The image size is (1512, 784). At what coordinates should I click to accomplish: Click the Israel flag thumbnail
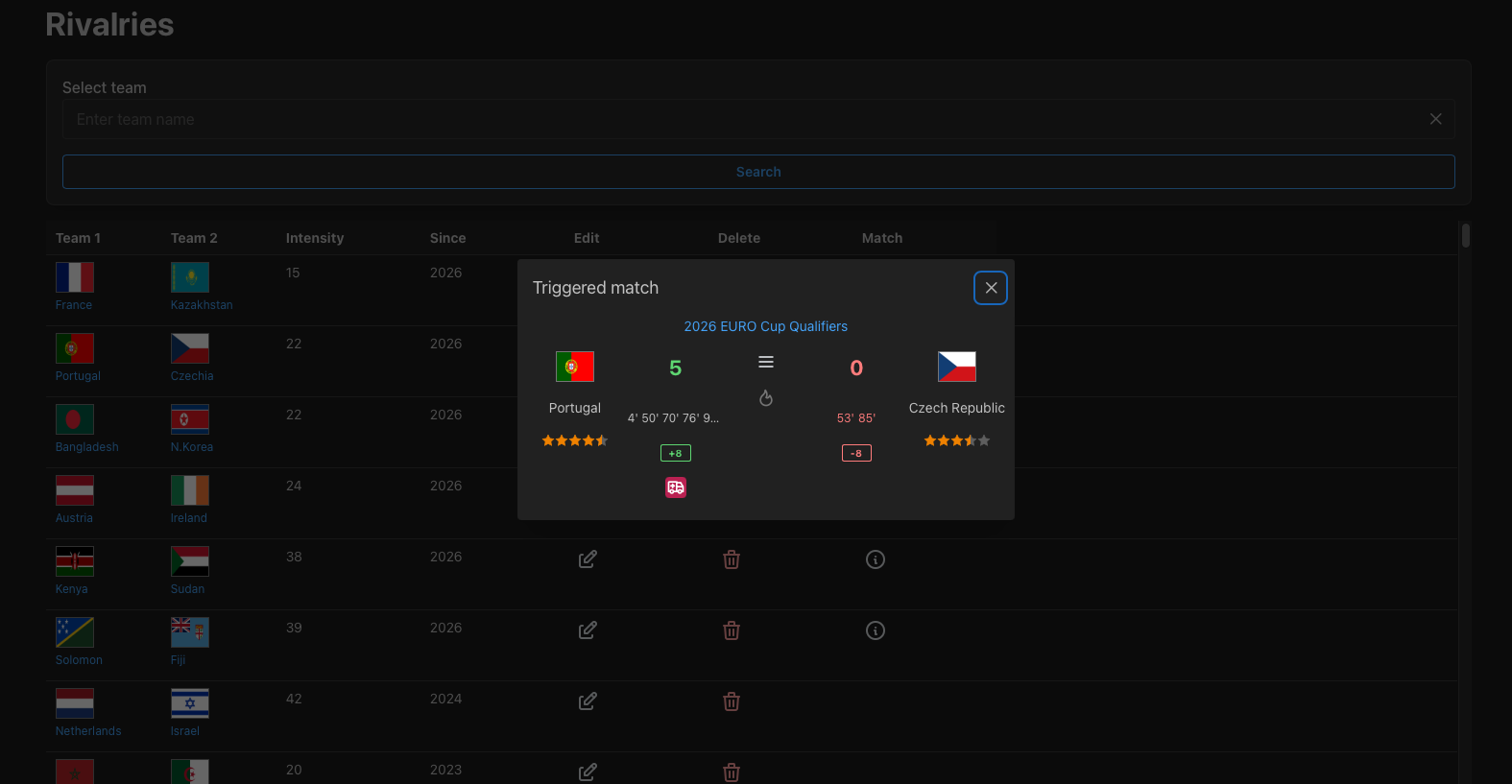(x=190, y=703)
